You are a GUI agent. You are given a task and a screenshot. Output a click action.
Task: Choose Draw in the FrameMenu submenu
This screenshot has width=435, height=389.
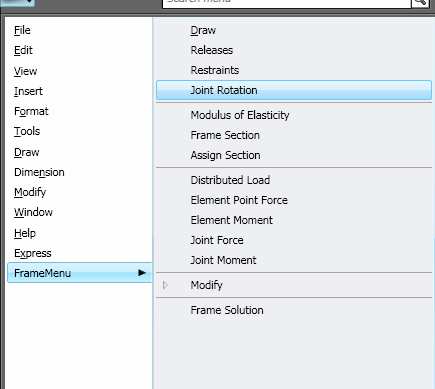click(203, 30)
